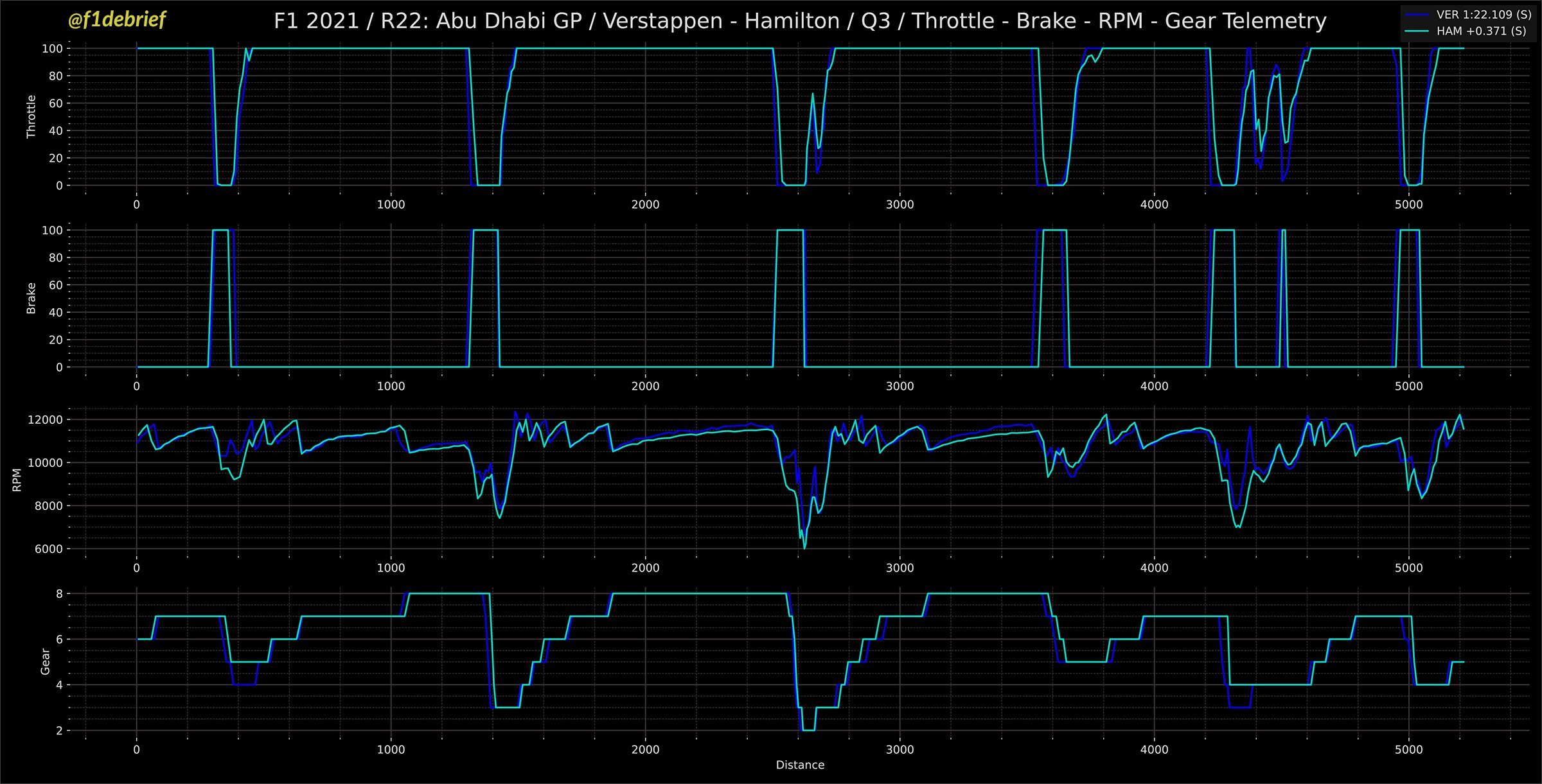Image resolution: width=1542 pixels, height=784 pixels.
Task: Click the blue VER line sample in legend
Action: (1418, 15)
